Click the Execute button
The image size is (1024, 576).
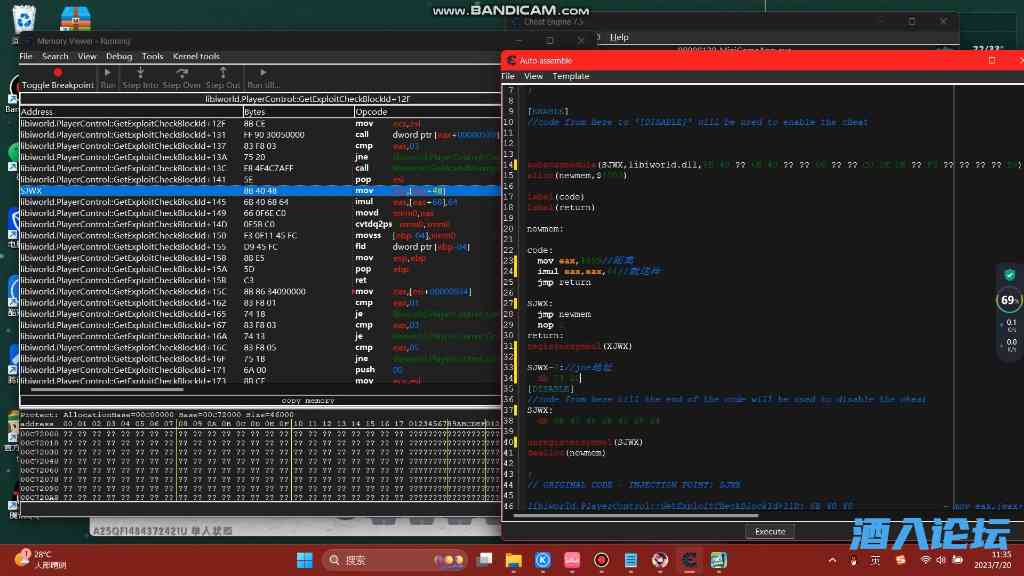click(x=769, y=531)
